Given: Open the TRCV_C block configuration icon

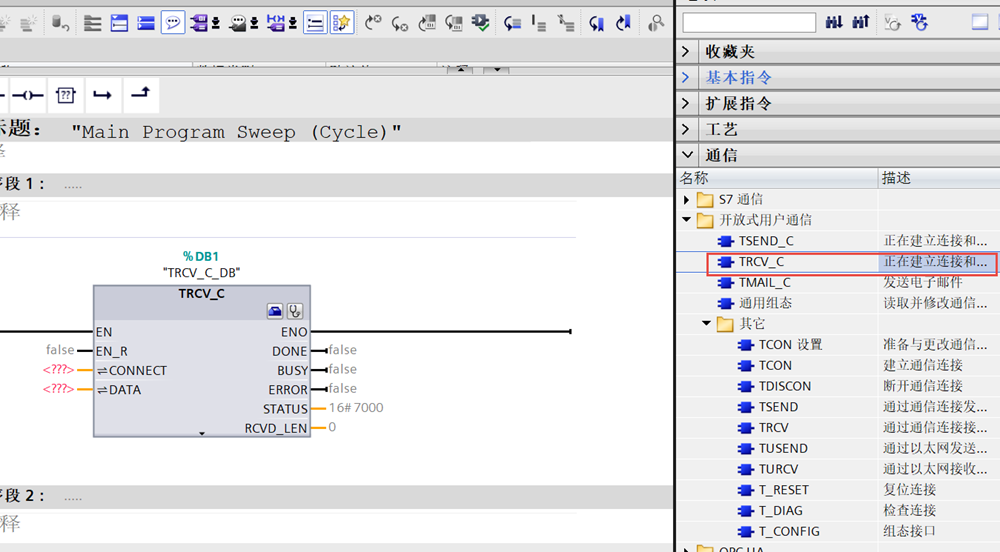Looking at the screenshot, I should 275,311.
